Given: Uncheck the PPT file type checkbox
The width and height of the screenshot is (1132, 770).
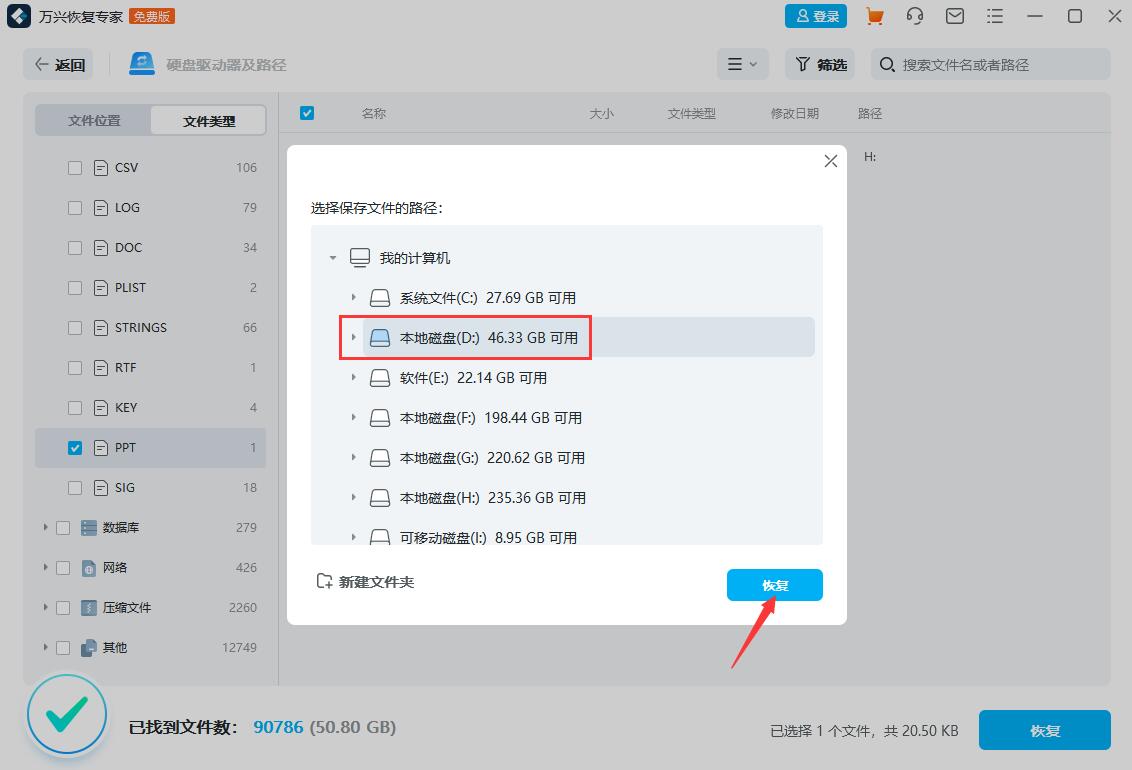Looking at the screenshot, I should (75, 448).
